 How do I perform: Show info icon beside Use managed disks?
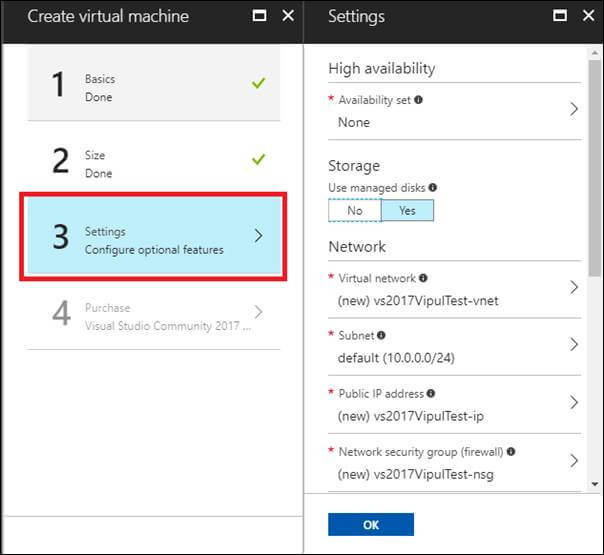[x=433, y=188]
